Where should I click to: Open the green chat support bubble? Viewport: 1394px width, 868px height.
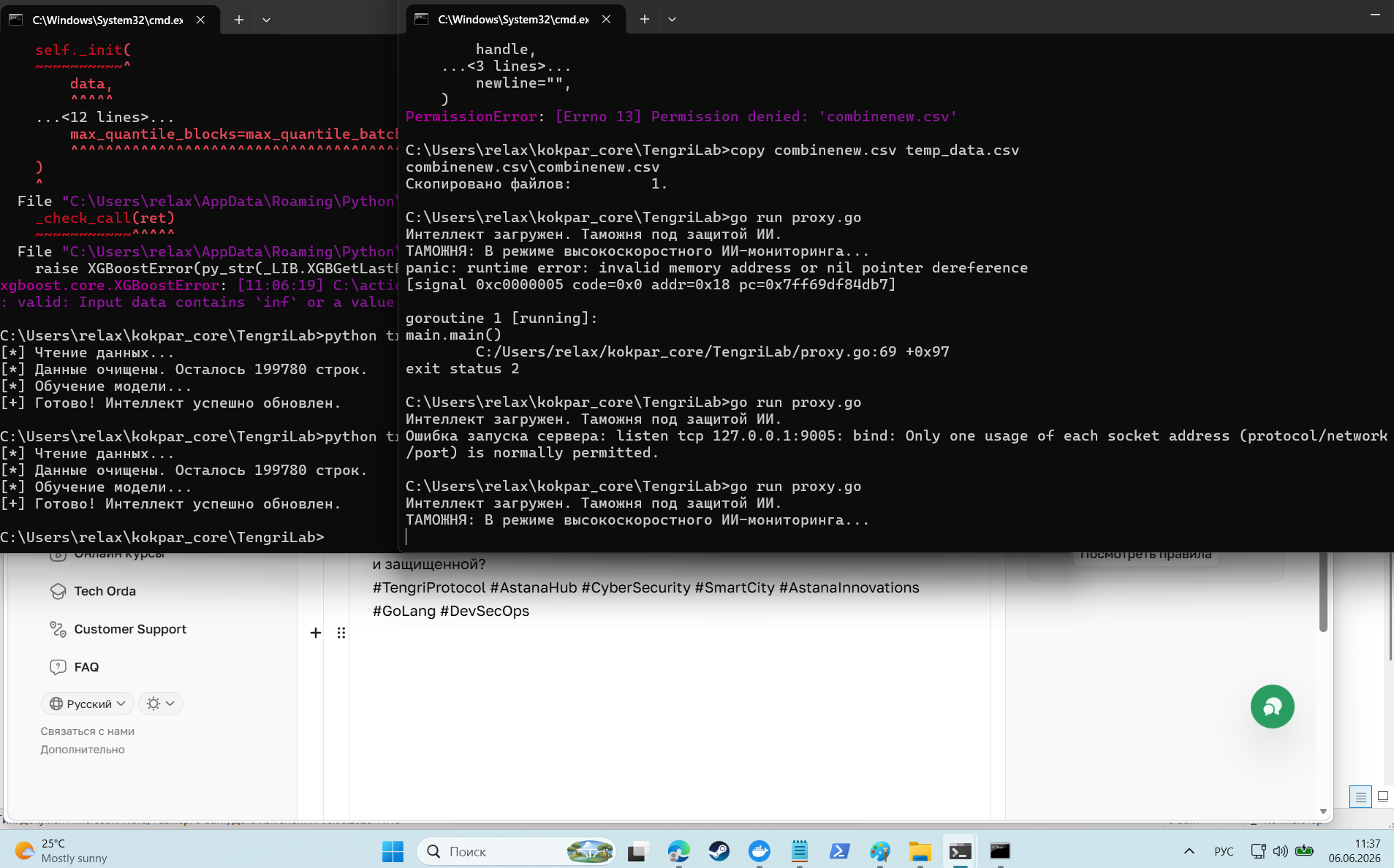tap(1272, 707)
